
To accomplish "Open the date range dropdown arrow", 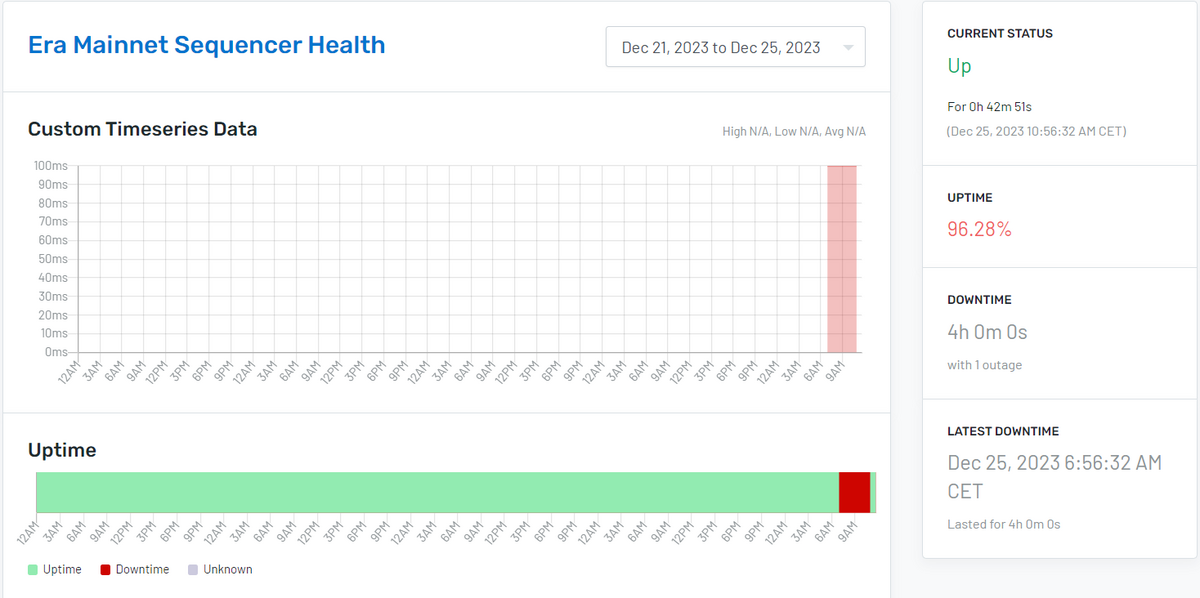I will (x=848, y=48).
